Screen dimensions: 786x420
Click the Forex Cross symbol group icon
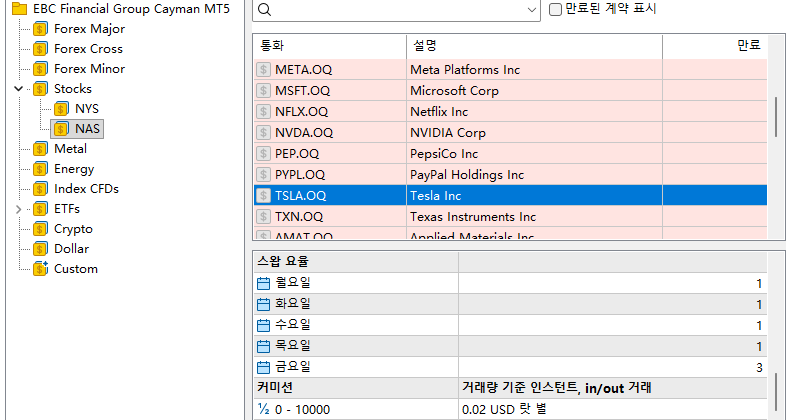41,49
